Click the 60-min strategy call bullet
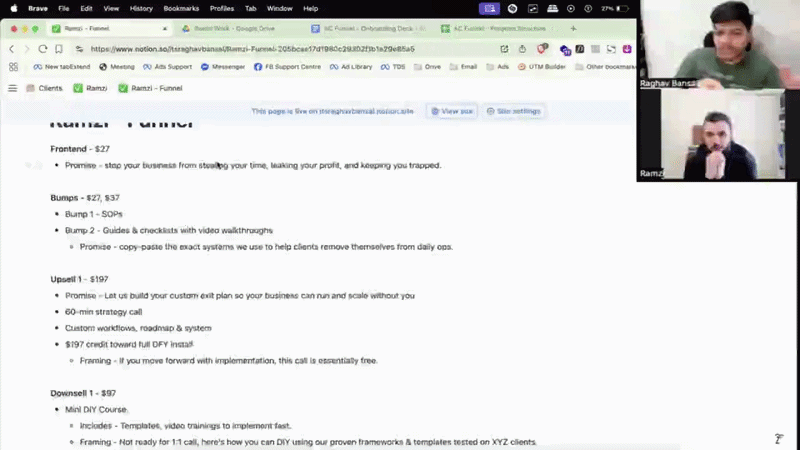800x450 pixels. click(104, 312)
